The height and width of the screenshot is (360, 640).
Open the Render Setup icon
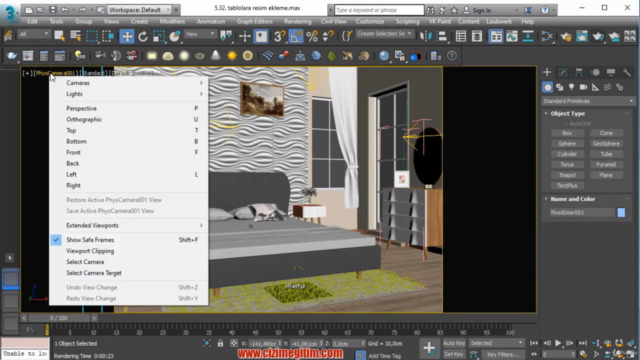(x=566, y=36)
